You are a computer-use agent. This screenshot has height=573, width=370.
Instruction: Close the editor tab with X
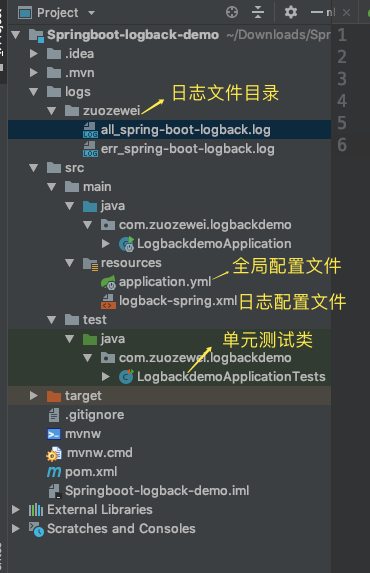(x=346, y=13)
